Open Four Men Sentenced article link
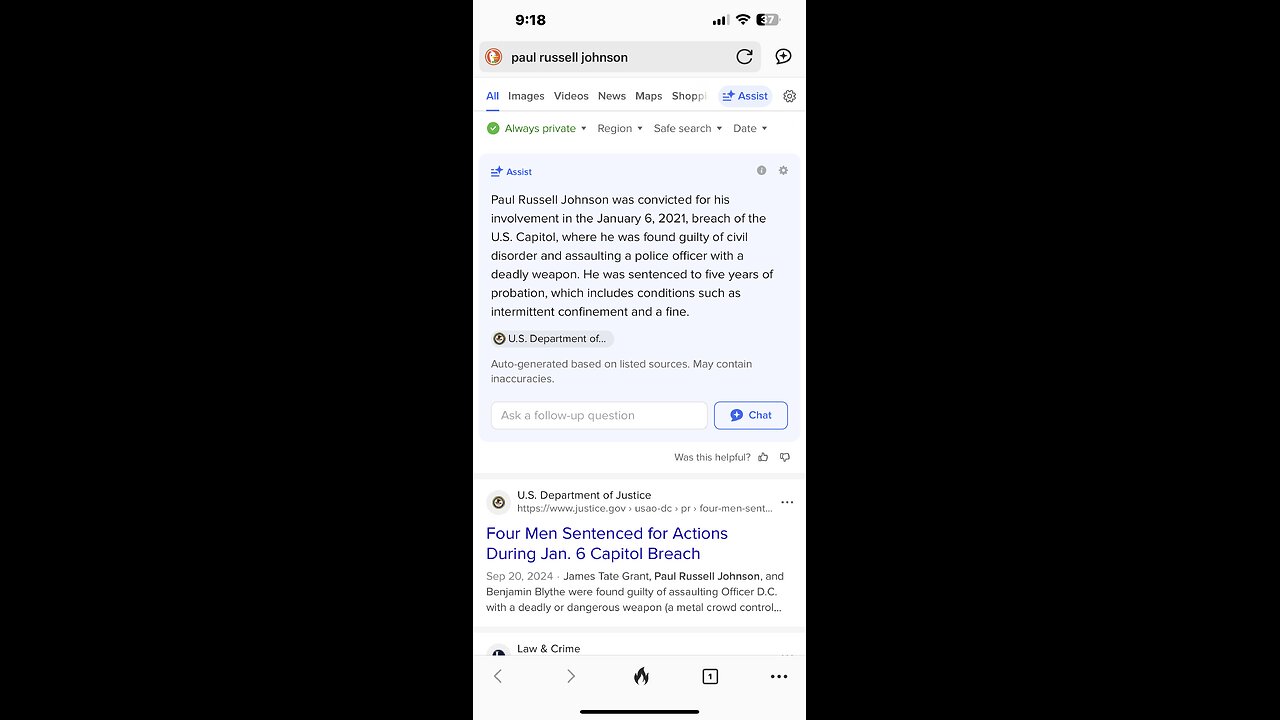Image resolution: width=1280 pixels, height=720 pixels. [607, 543]
